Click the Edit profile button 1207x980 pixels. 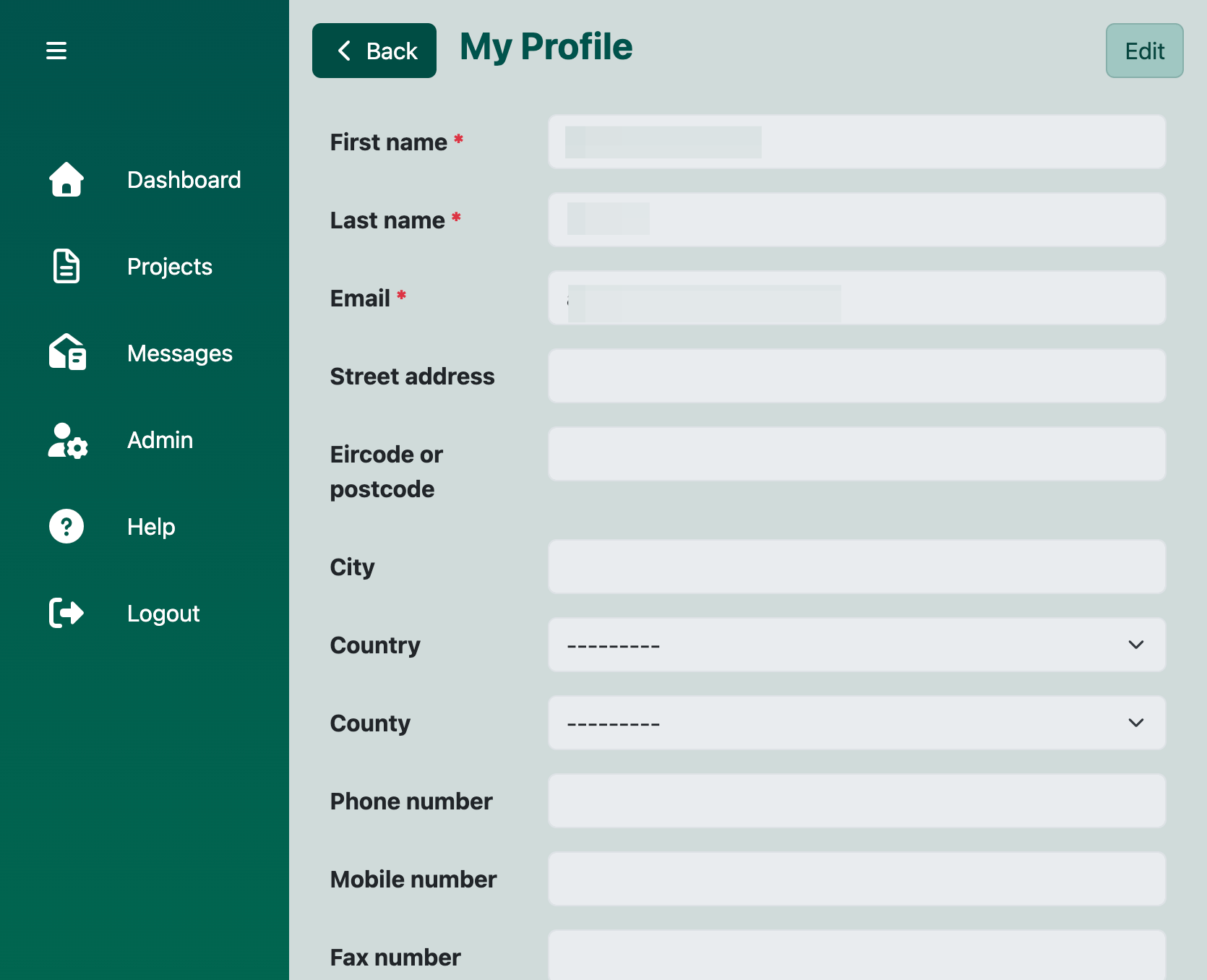point(1145,51)
